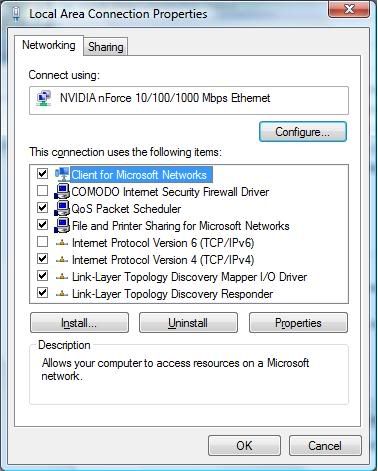The image size is (378, 471).
Task: Dismiss the dialog with Cancel
Action: point(325,445)
